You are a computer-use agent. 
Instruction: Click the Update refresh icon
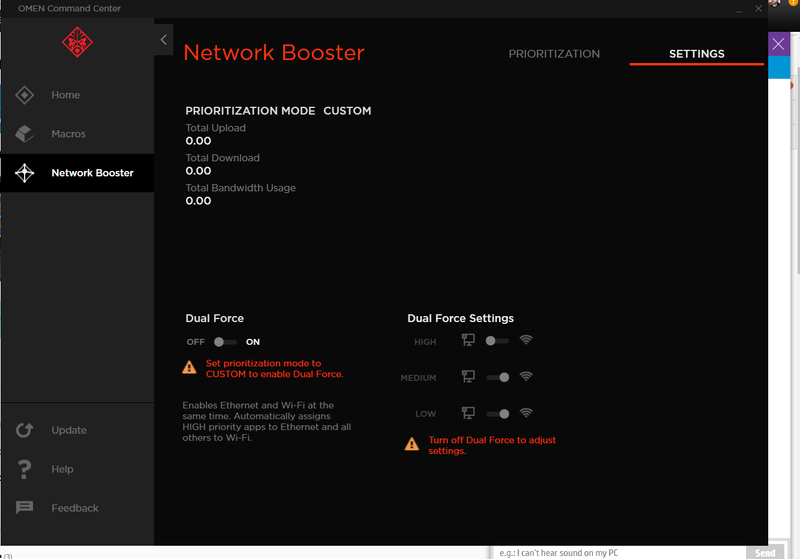tap(25, 430)
